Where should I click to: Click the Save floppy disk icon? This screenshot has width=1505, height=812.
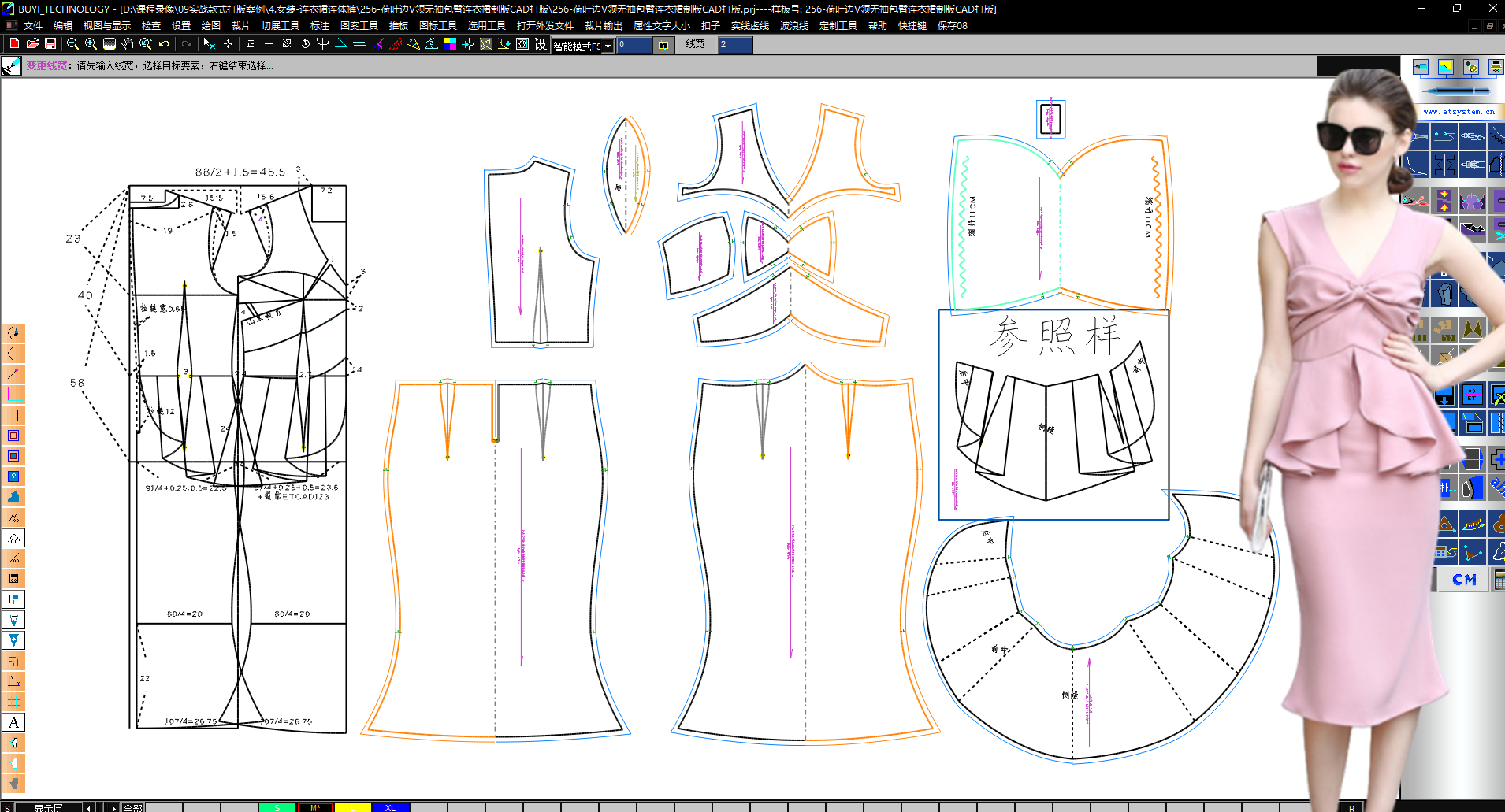pyautogui.click(x=50, y=44)
